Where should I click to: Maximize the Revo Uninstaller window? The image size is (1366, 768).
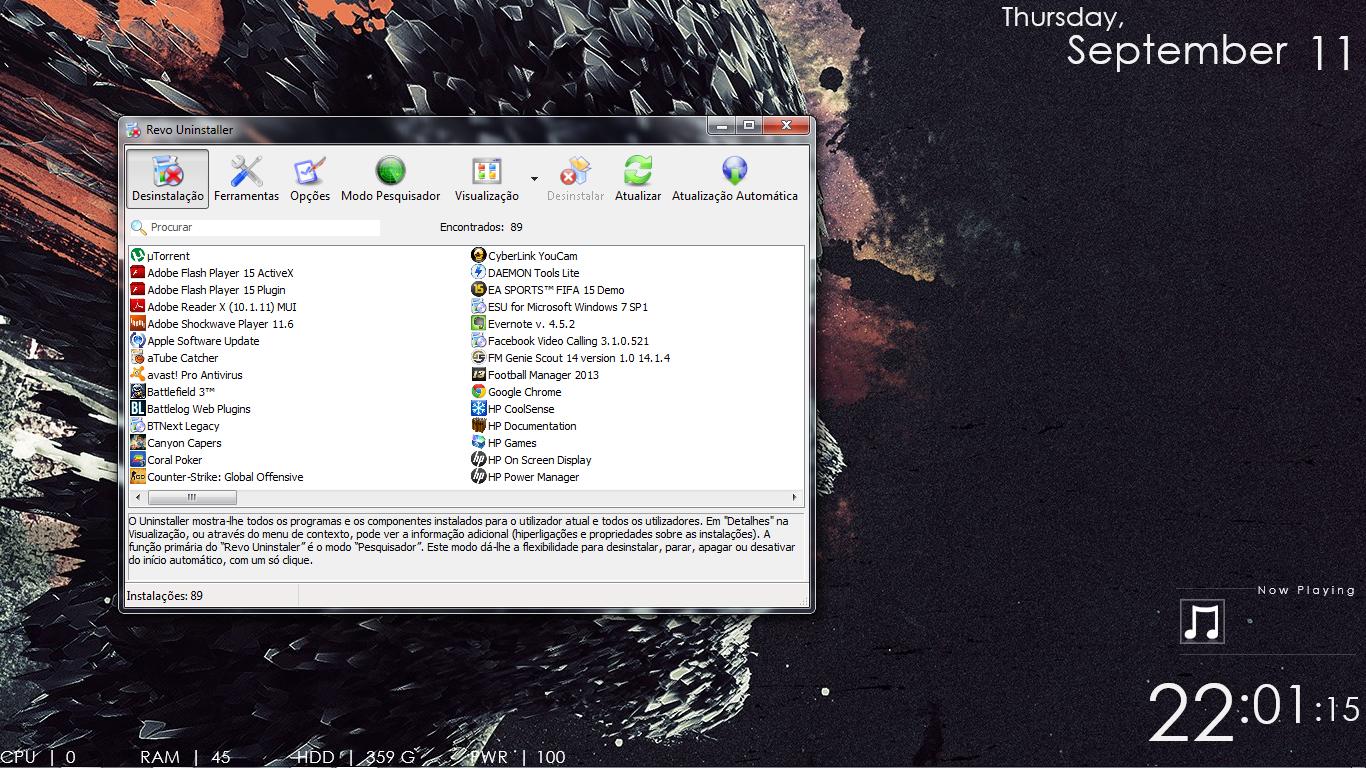[748, 126]
